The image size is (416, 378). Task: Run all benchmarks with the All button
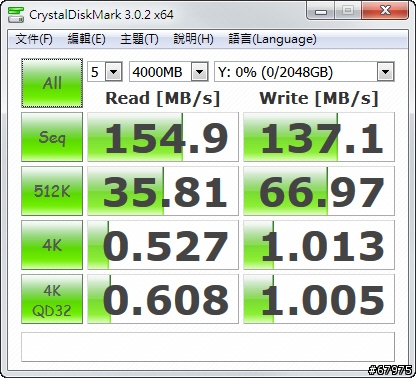coord(52,83)
